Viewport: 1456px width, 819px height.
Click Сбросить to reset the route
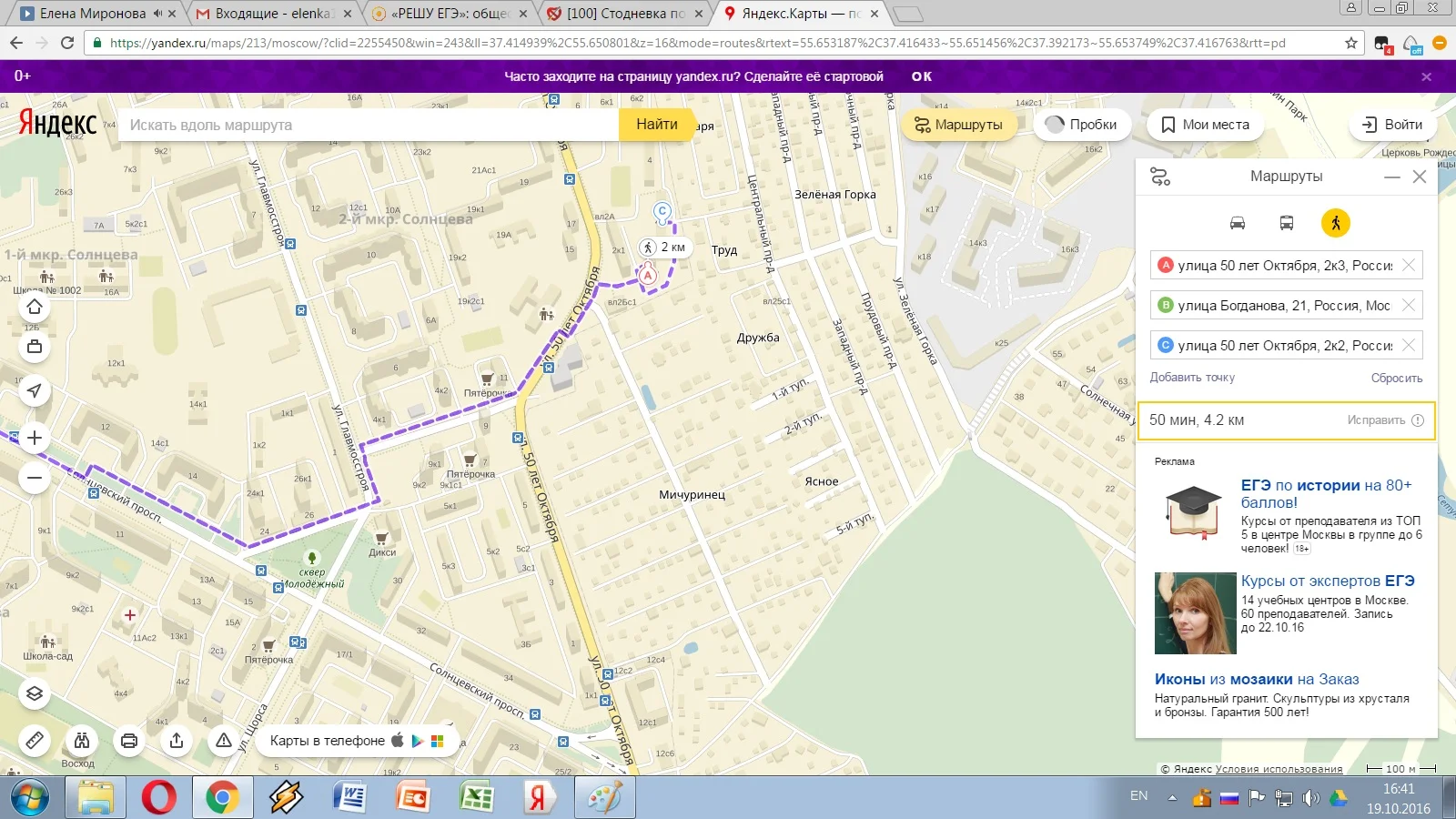point(1397,378)
